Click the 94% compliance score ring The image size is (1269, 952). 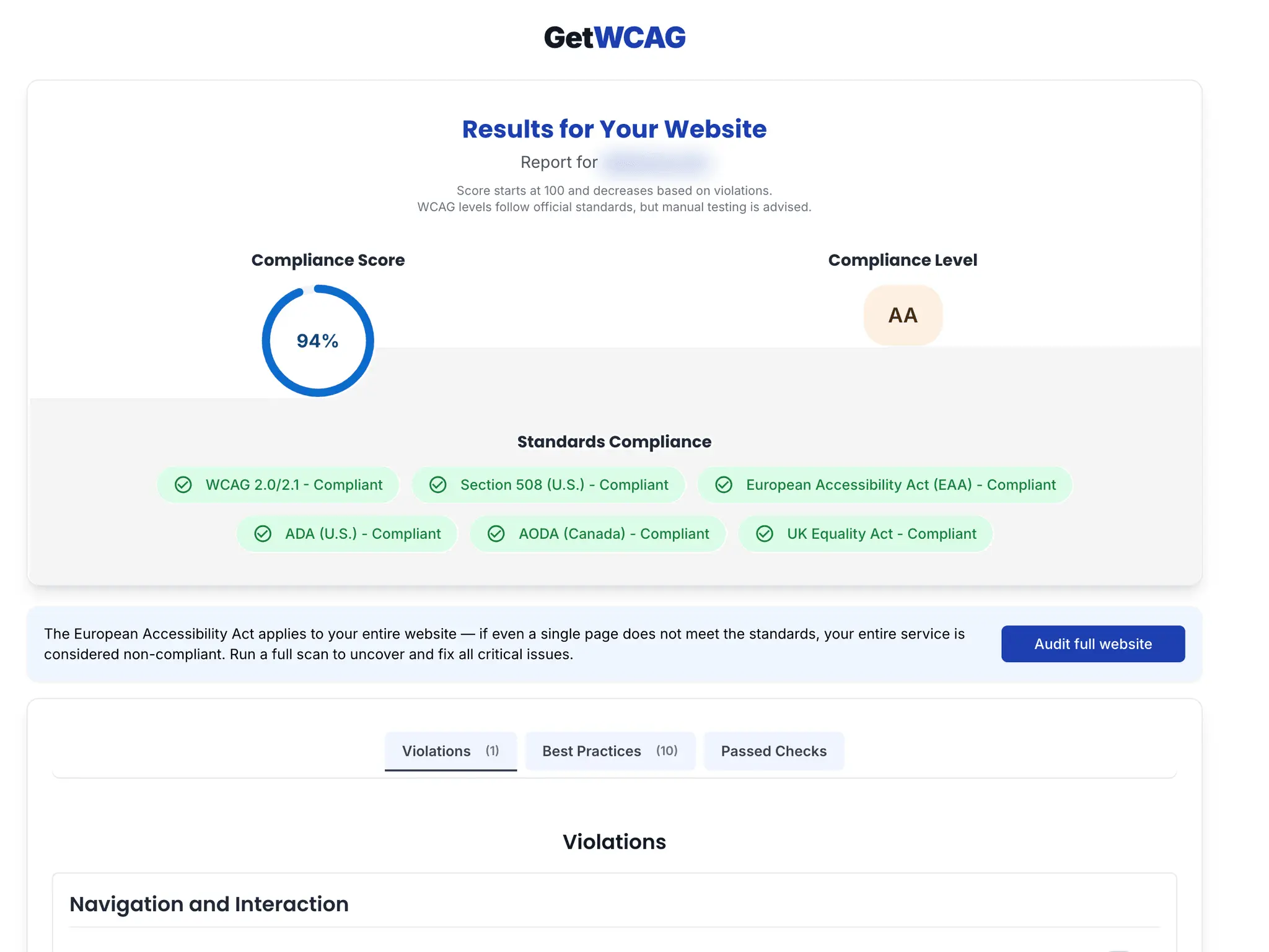pyautogui.click(x=318, y=341)
